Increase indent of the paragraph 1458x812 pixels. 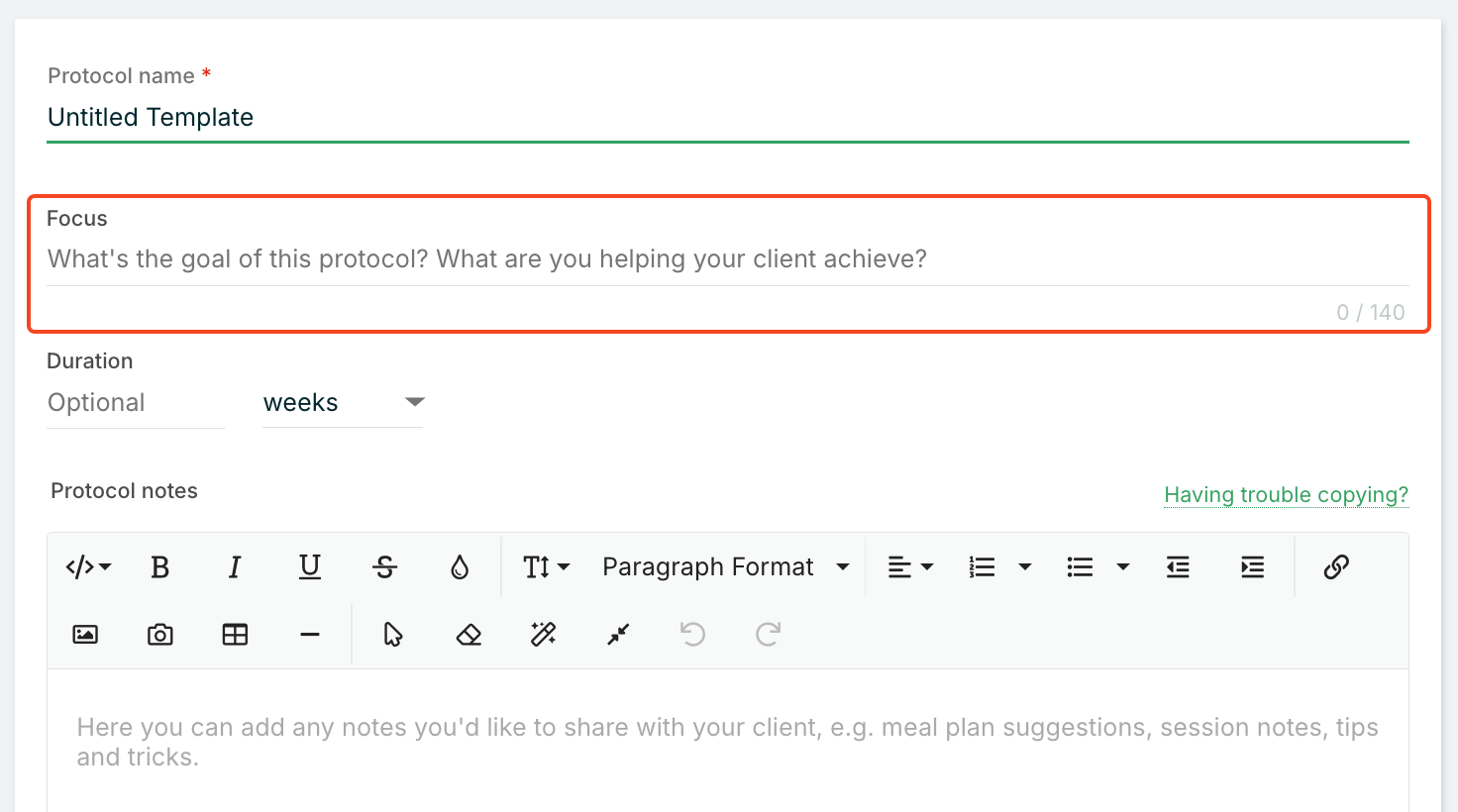(1252, 567)
